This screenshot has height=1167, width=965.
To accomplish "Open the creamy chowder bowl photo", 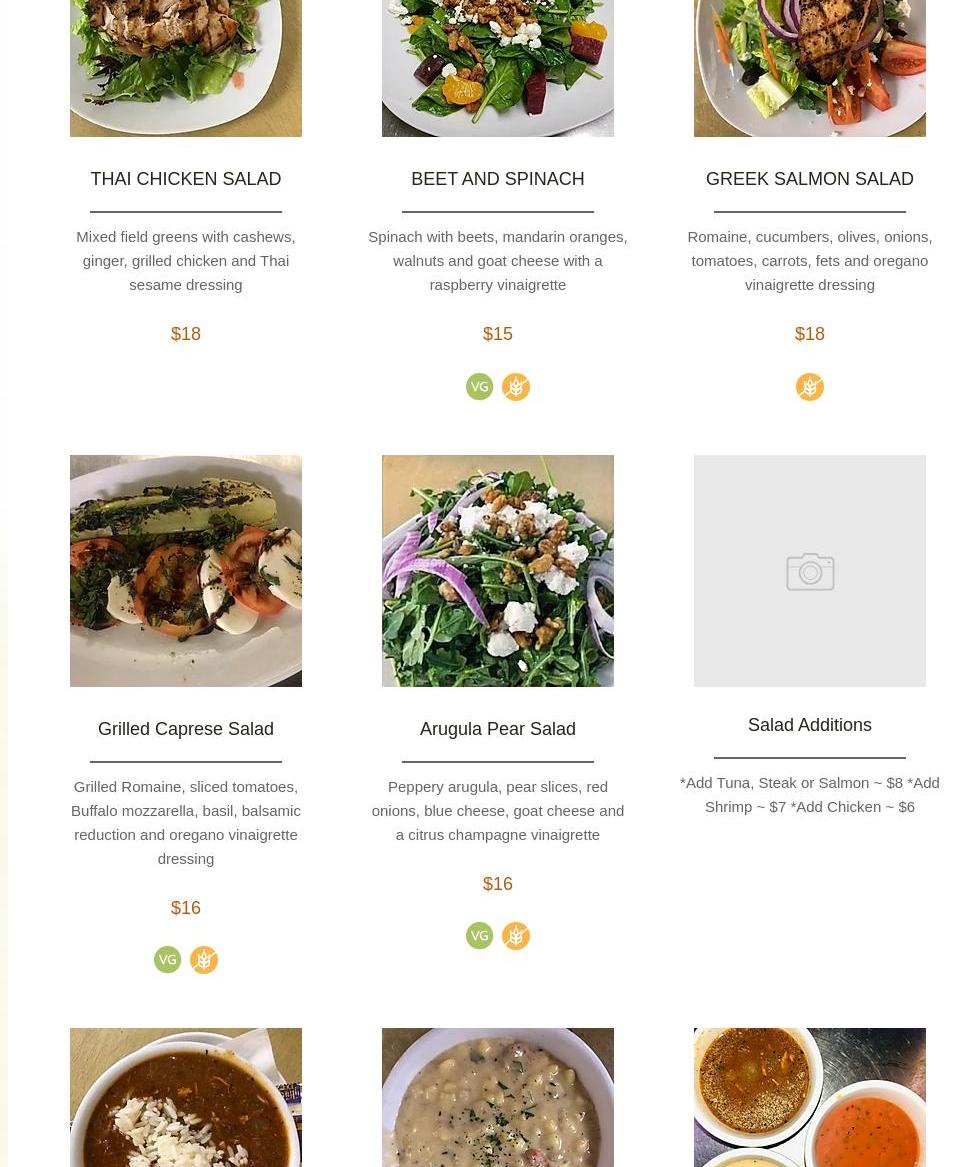I will pyautogui.click(x=498, y=1098).
